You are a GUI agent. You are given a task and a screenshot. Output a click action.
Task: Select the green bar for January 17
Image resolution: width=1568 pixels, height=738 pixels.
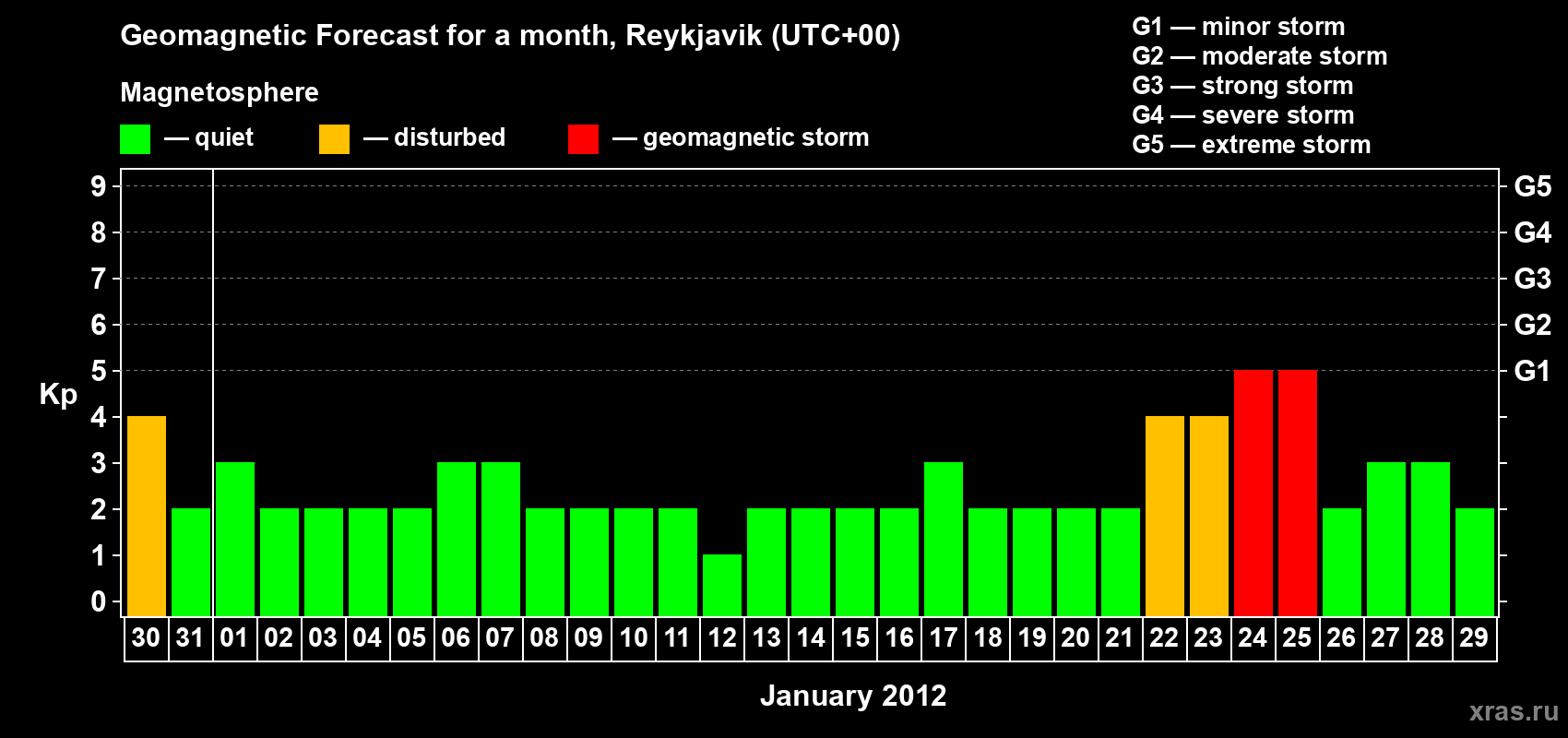click(944, 539)
